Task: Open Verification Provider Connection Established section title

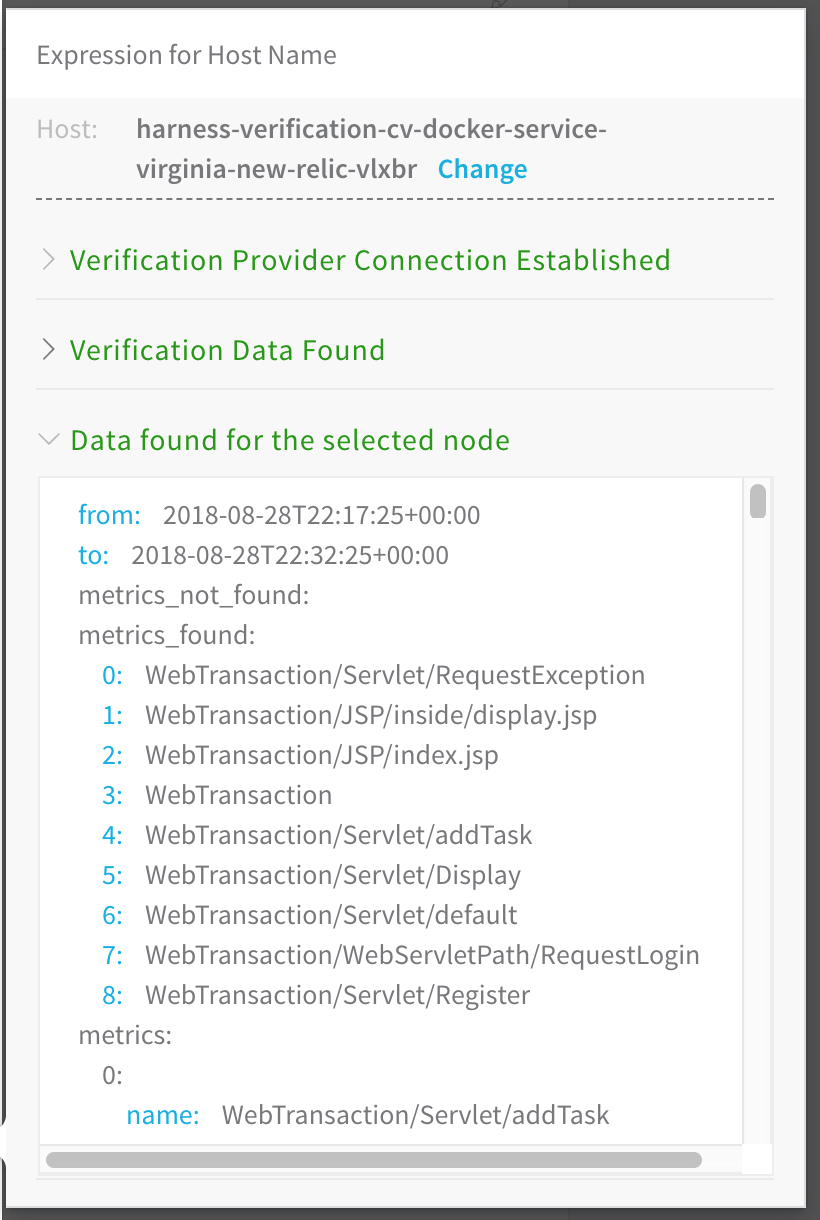Action: (370, 260)
